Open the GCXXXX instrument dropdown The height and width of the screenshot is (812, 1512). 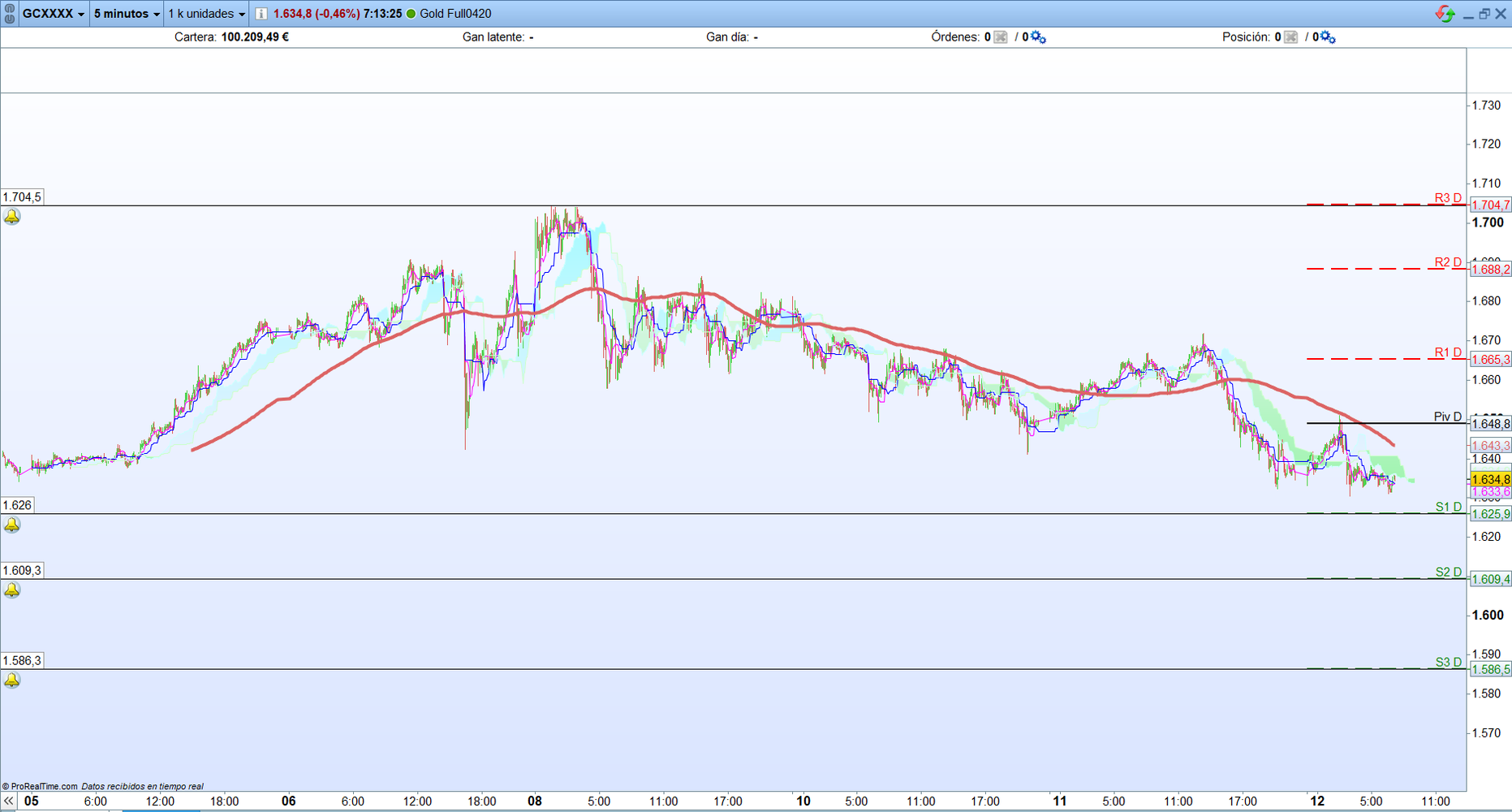coord(54,14)
